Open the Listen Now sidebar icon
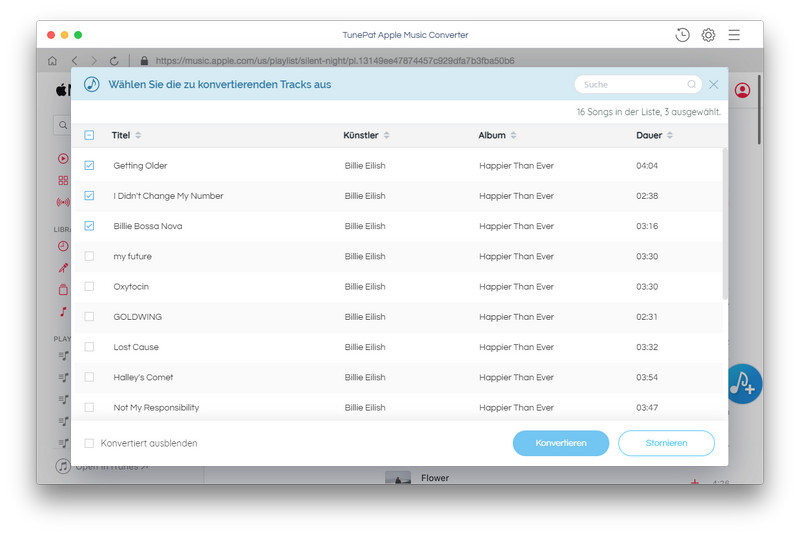 (x=63, y=159)
